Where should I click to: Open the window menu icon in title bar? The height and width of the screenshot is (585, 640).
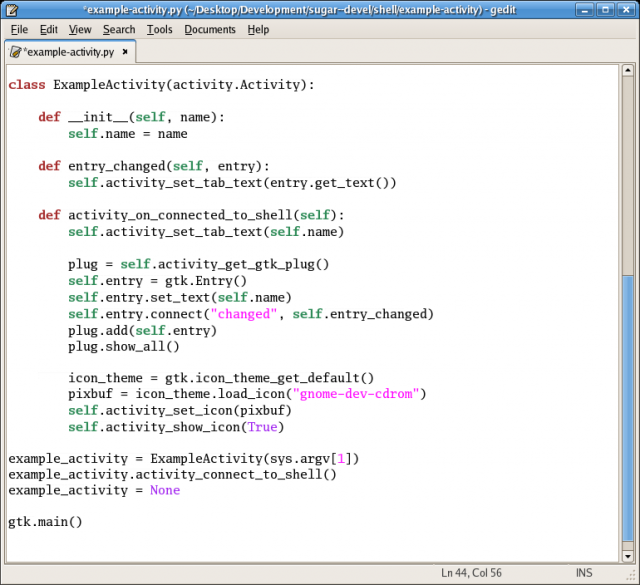(10, 10)
